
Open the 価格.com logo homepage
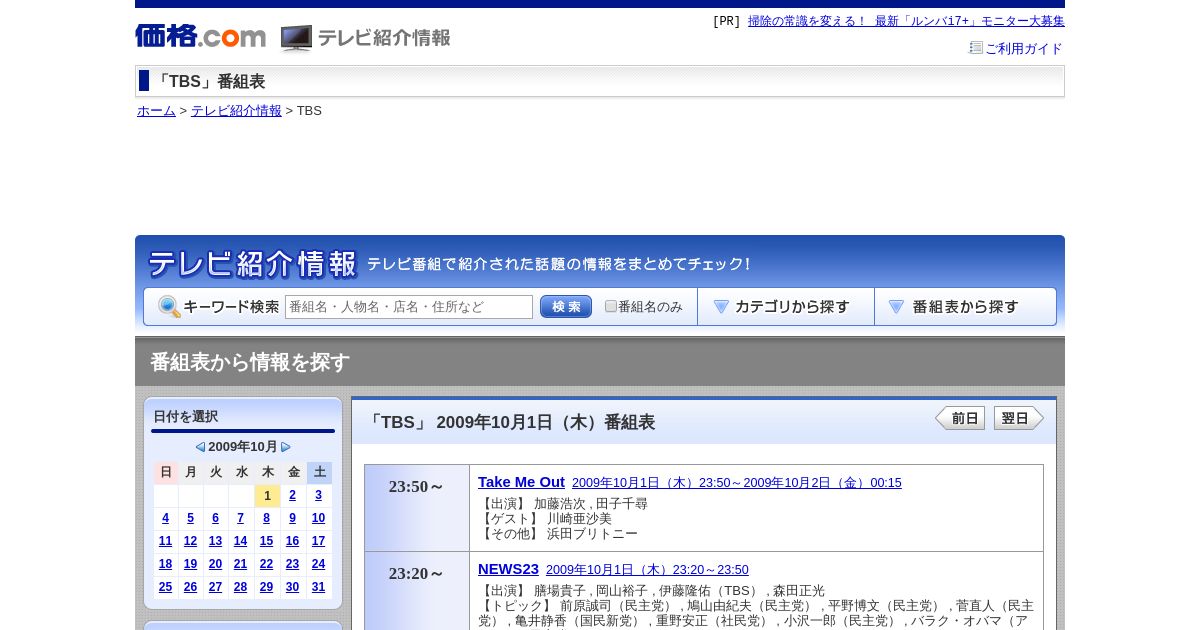coord(201,36)
